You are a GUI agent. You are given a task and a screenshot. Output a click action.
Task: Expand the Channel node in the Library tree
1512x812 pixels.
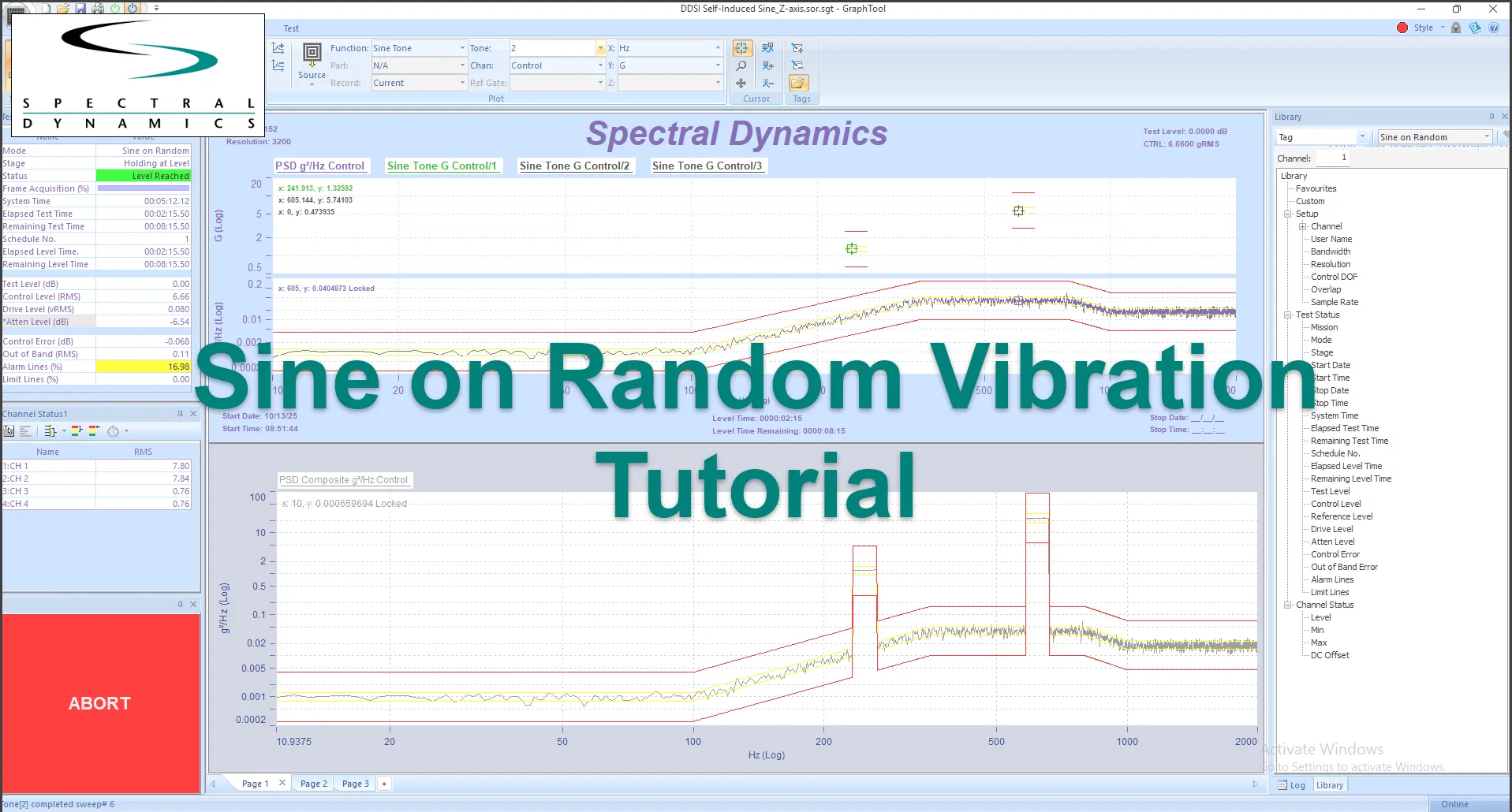1303,226
